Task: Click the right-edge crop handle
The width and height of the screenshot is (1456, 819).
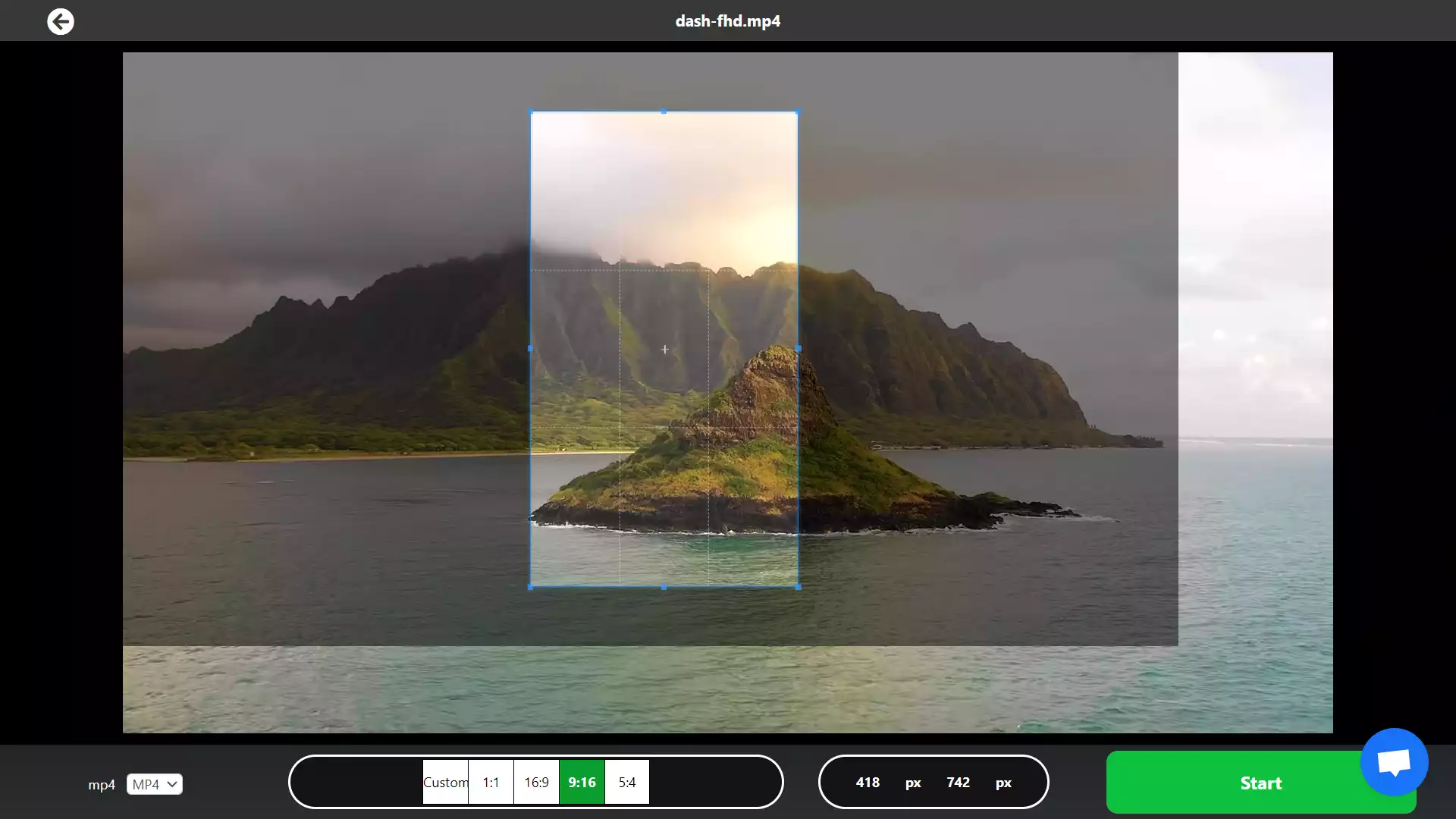Action: click(x=799, y=349)
